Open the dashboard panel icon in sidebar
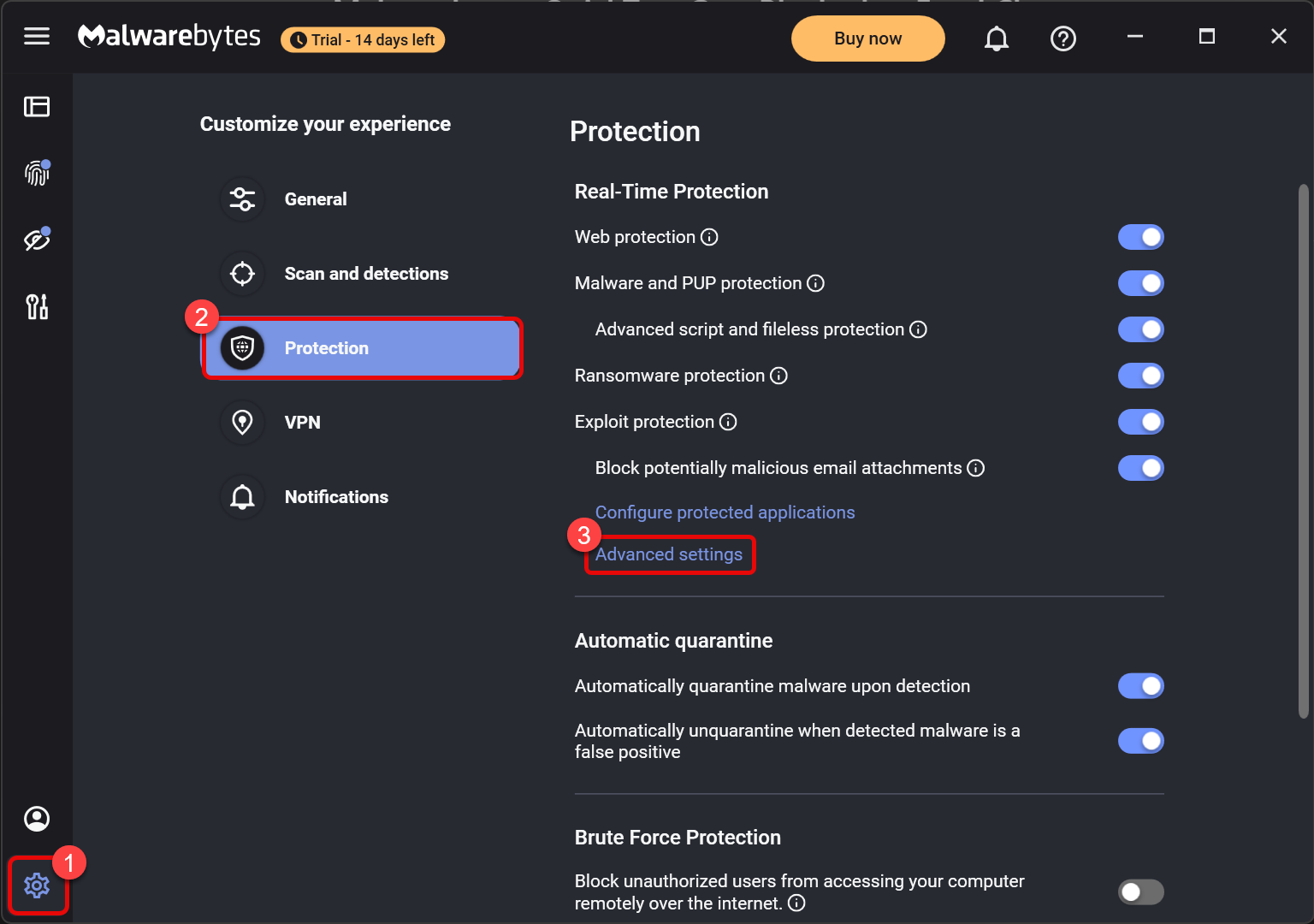 click(37, 107)
